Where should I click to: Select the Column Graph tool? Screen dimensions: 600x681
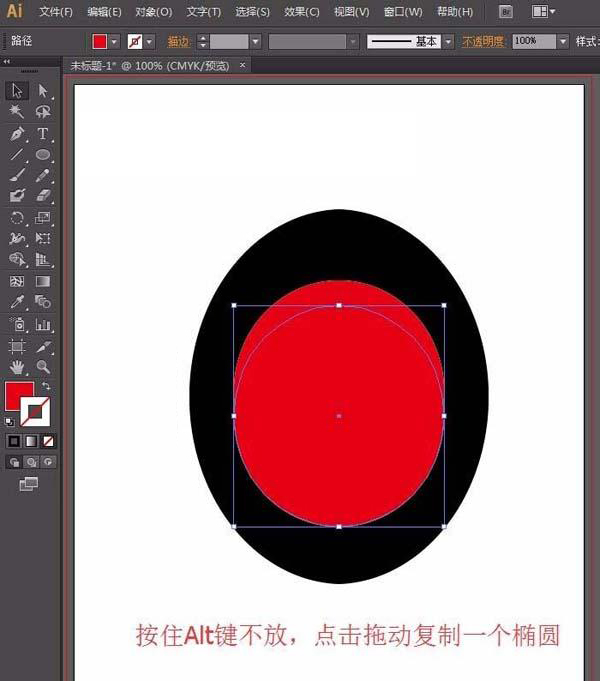[x=43, y=324]
